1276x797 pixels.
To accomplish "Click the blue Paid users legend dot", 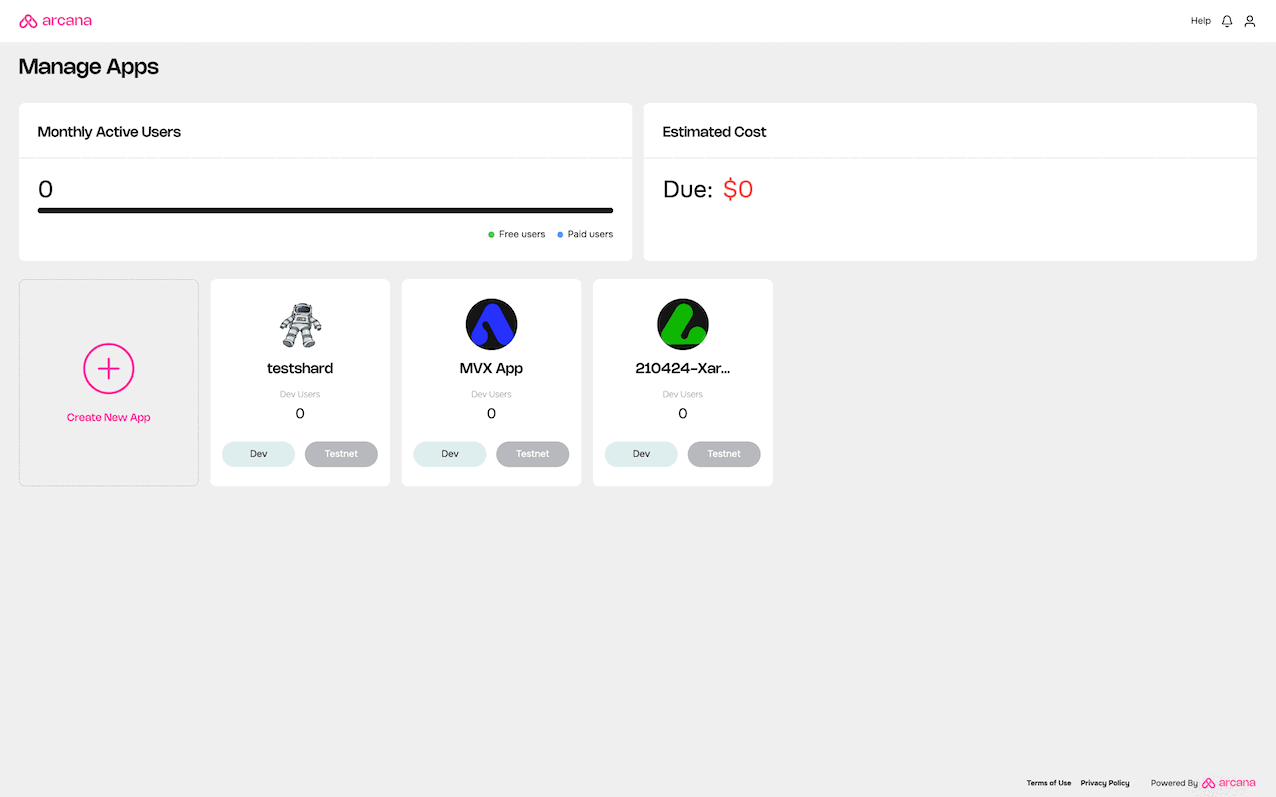I will [x=560, y=234].
